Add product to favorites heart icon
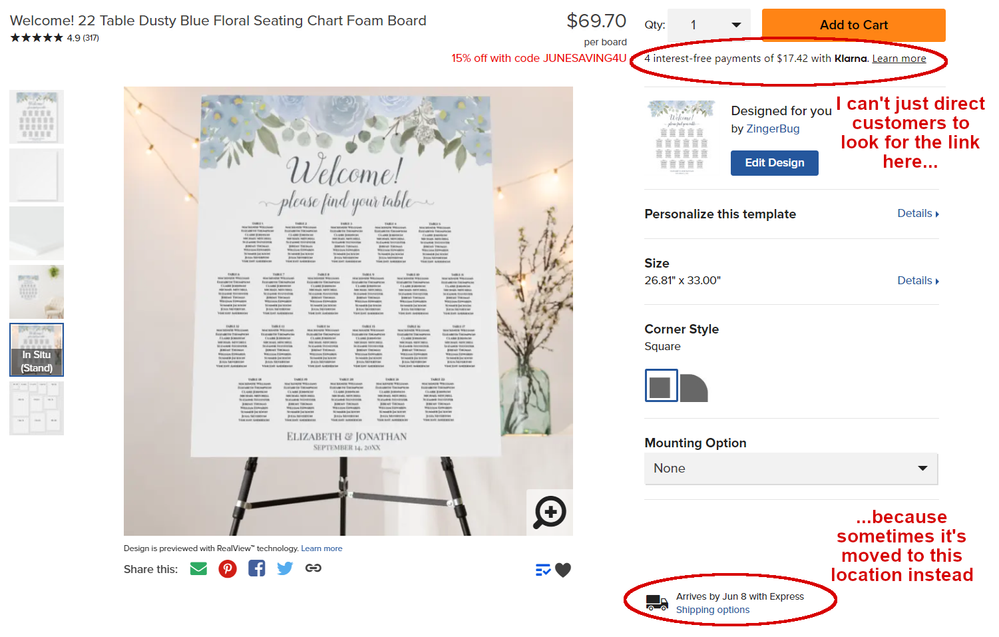The image size is (999, 637). [x=563, y=570]
